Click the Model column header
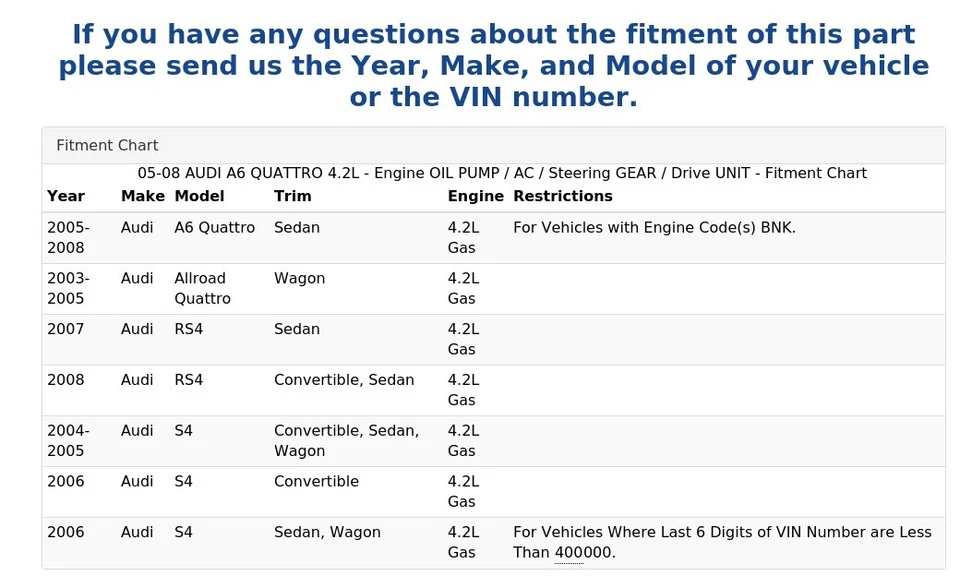 pos(199,196)
